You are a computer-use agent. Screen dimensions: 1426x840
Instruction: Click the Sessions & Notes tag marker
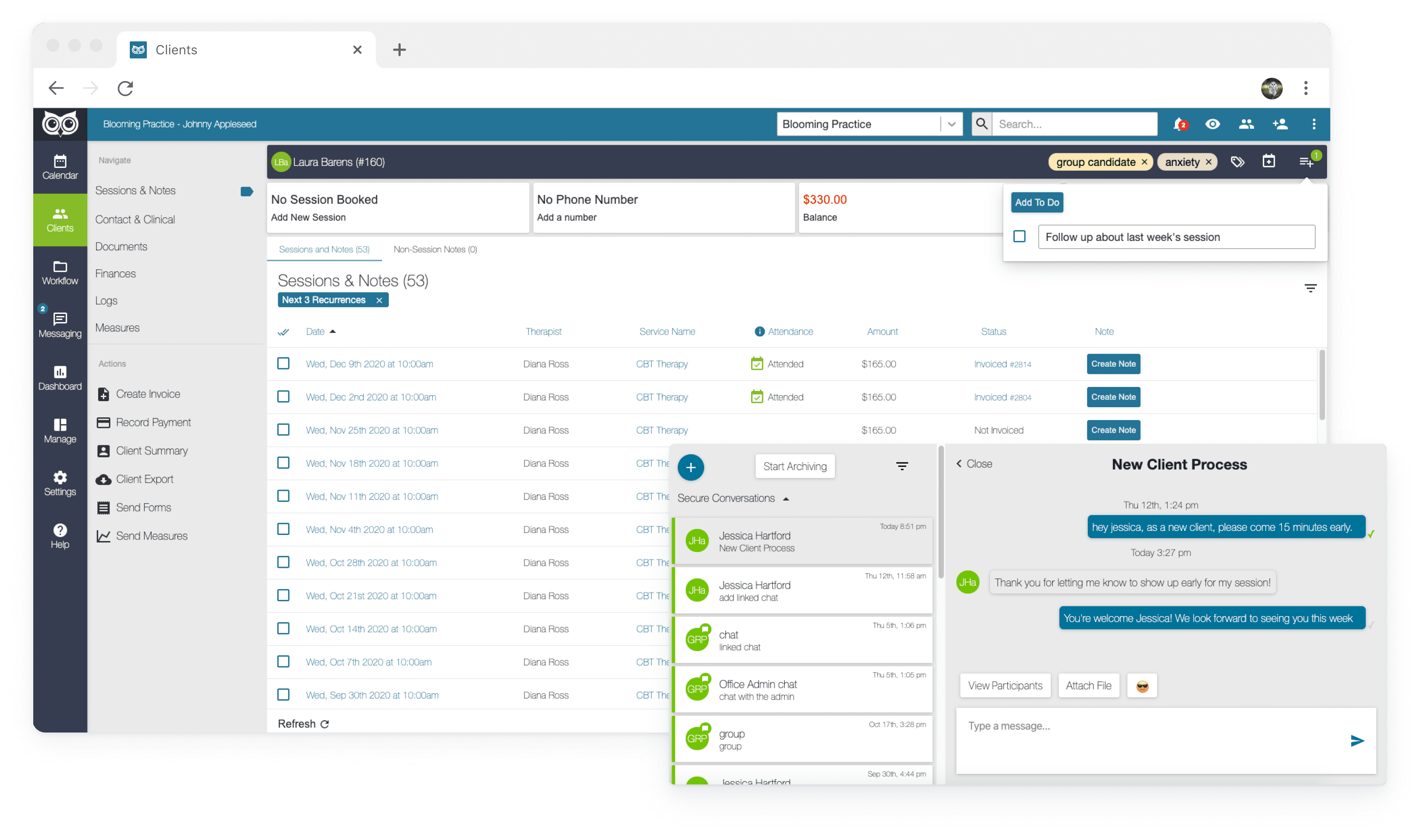tap(247, 191)
